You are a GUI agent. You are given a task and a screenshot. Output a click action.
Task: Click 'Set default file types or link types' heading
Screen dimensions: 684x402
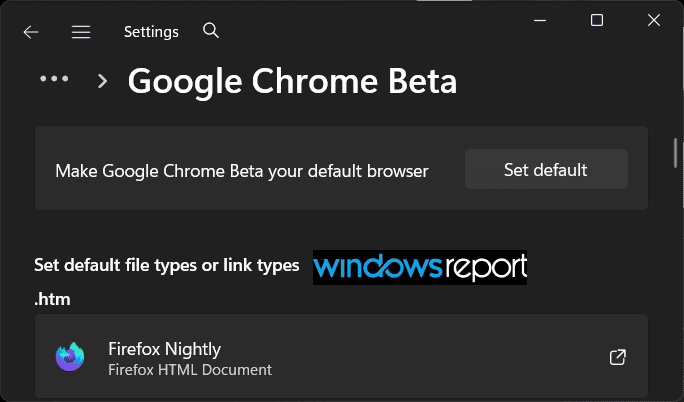point(167,265)
